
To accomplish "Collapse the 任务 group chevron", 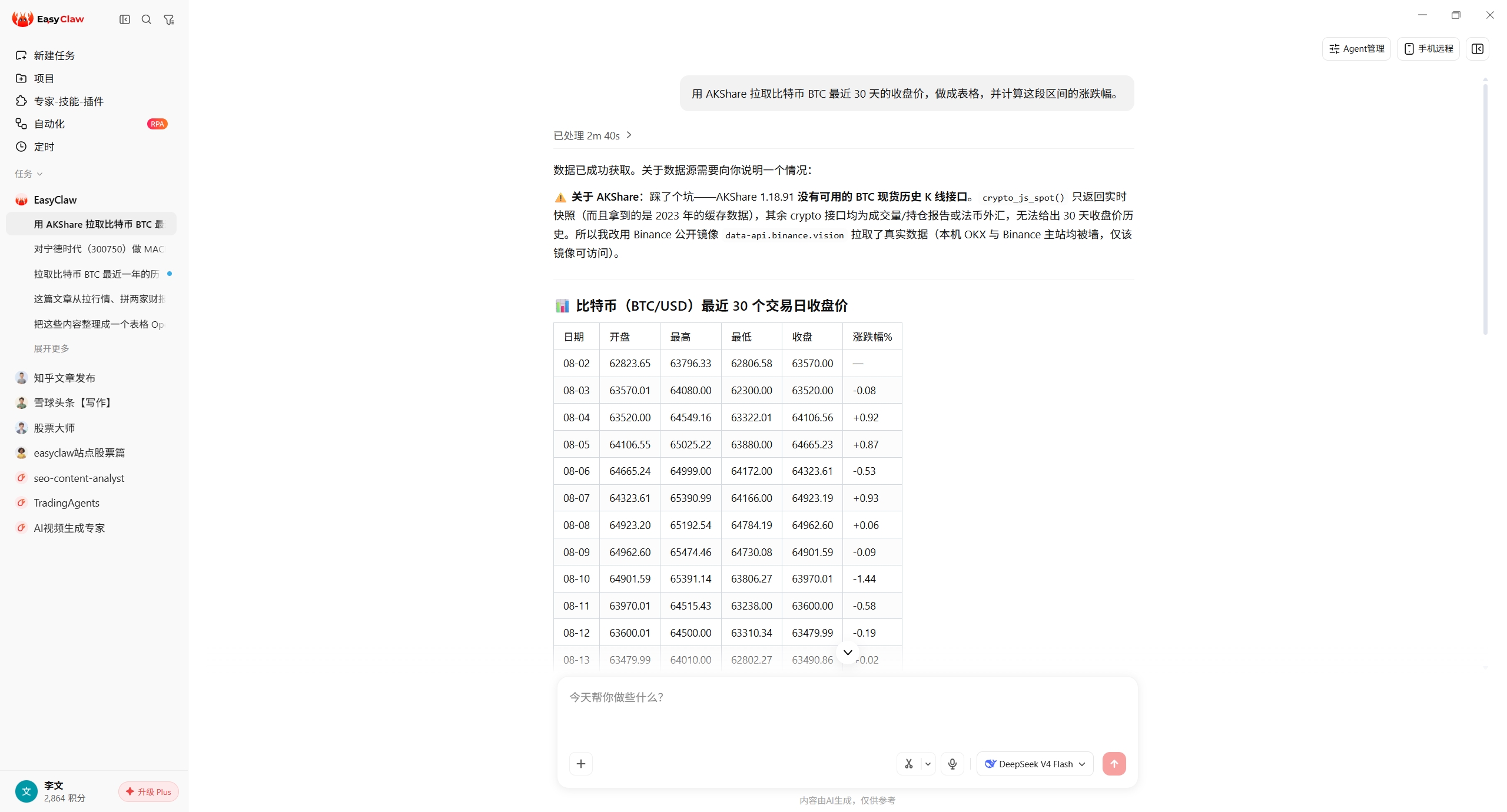I will click(40, 174).
